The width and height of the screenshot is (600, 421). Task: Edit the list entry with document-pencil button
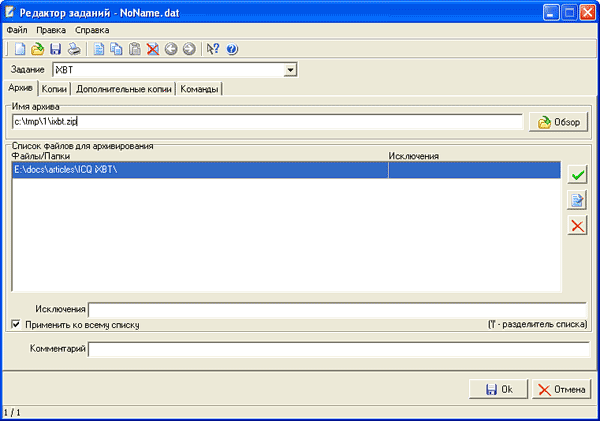coord(577,200)
